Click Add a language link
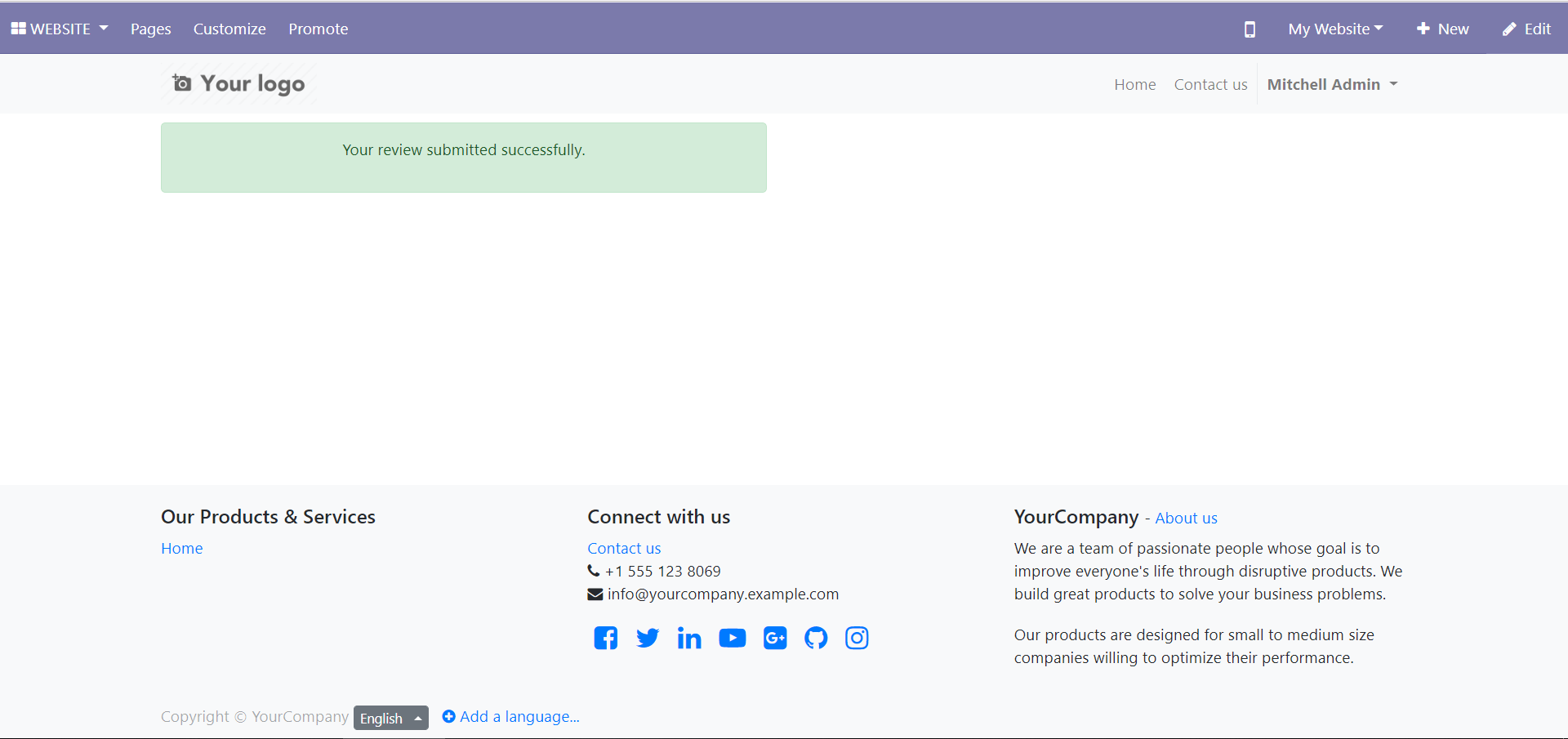This screenshot has width=1568, height=739. 511,716
